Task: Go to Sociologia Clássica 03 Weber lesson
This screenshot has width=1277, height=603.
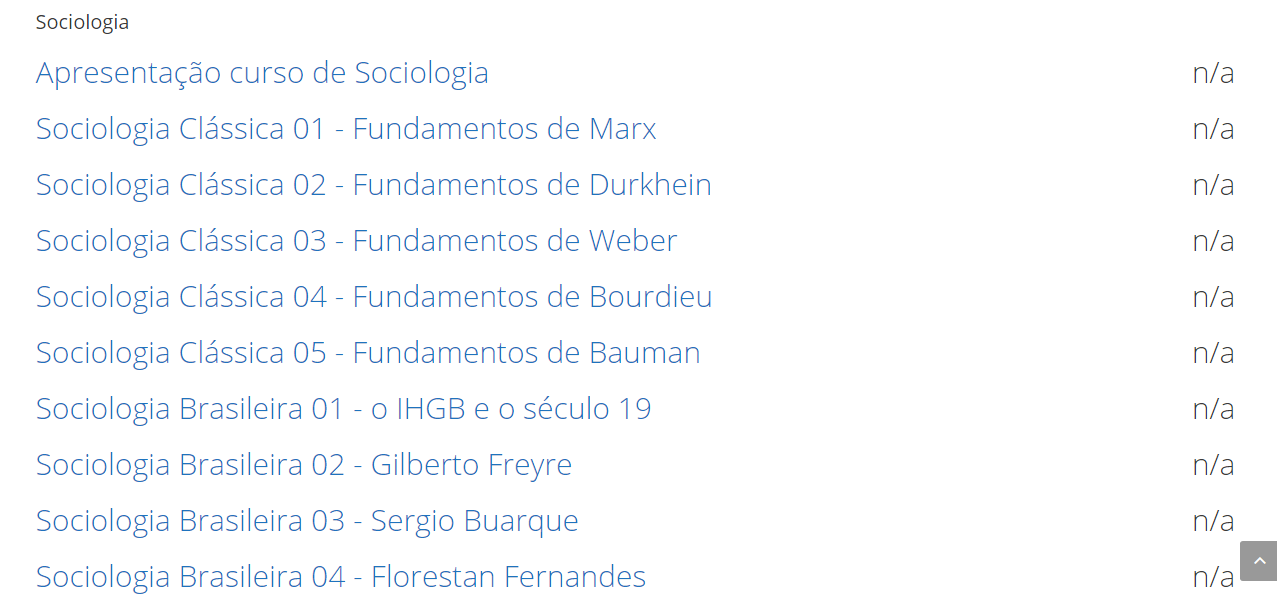Action: [x=356, y=241]
